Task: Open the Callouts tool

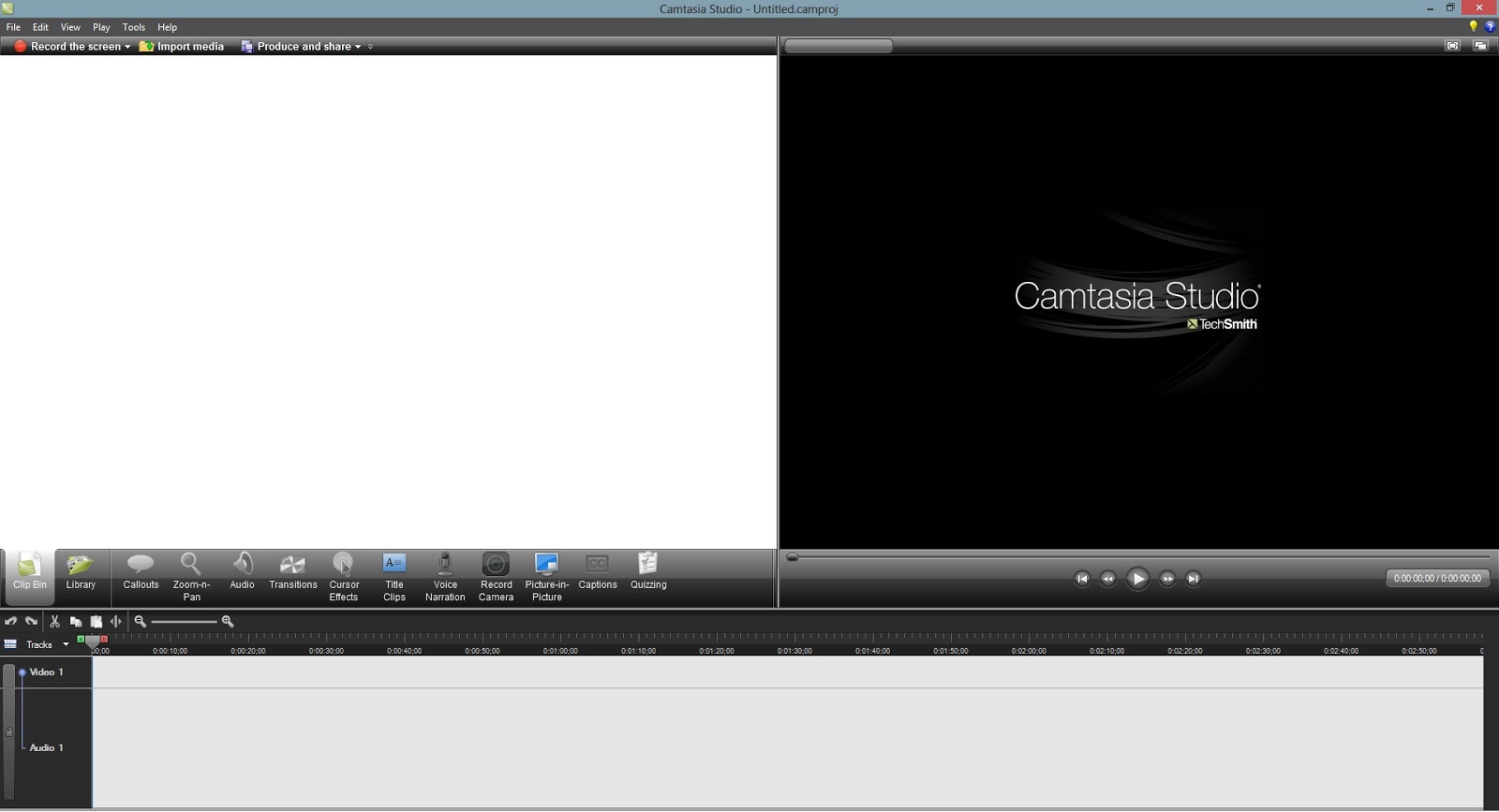Action: [141, 573]
